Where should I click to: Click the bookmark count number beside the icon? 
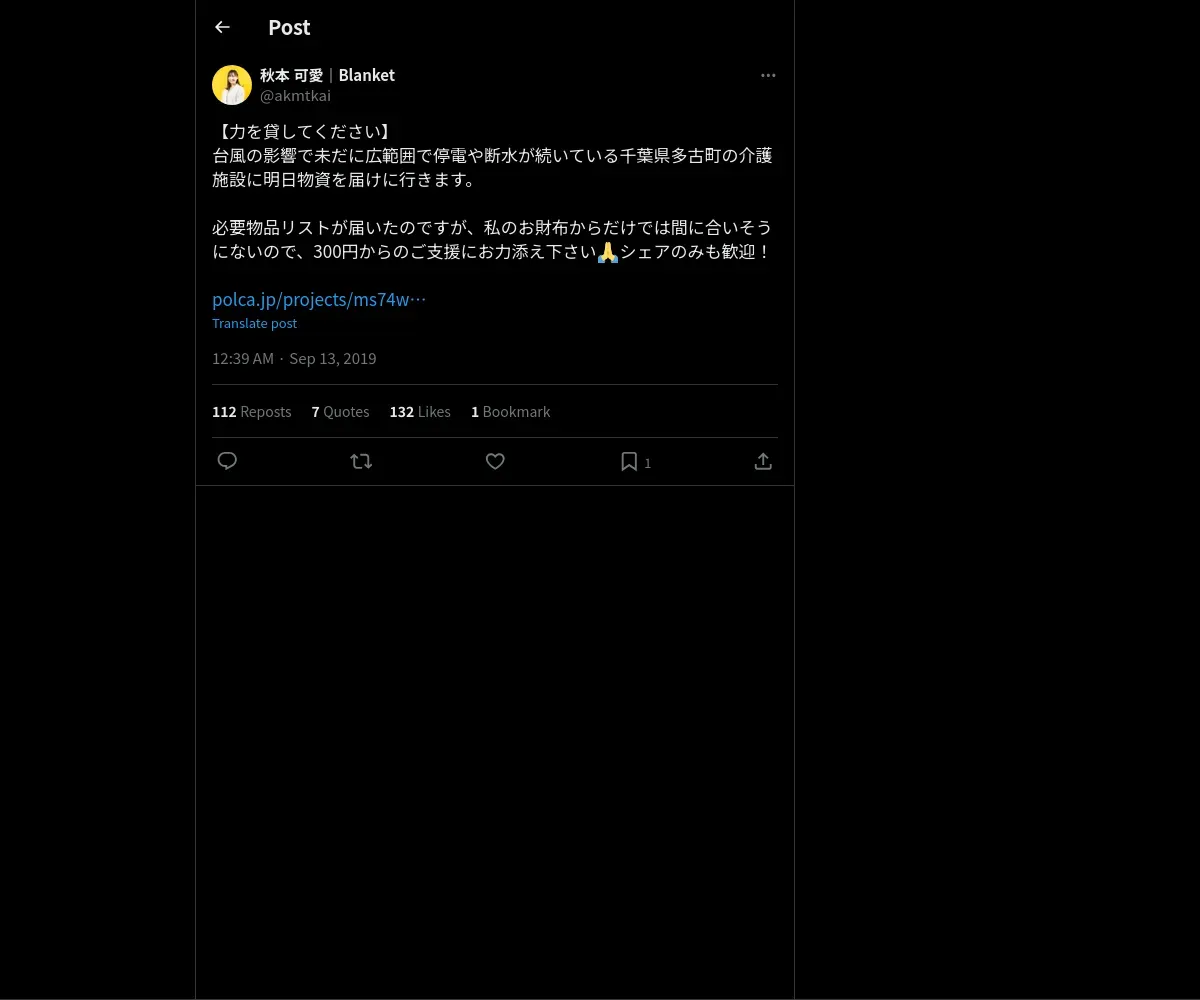pyautogui.click(x=647, y=463)
